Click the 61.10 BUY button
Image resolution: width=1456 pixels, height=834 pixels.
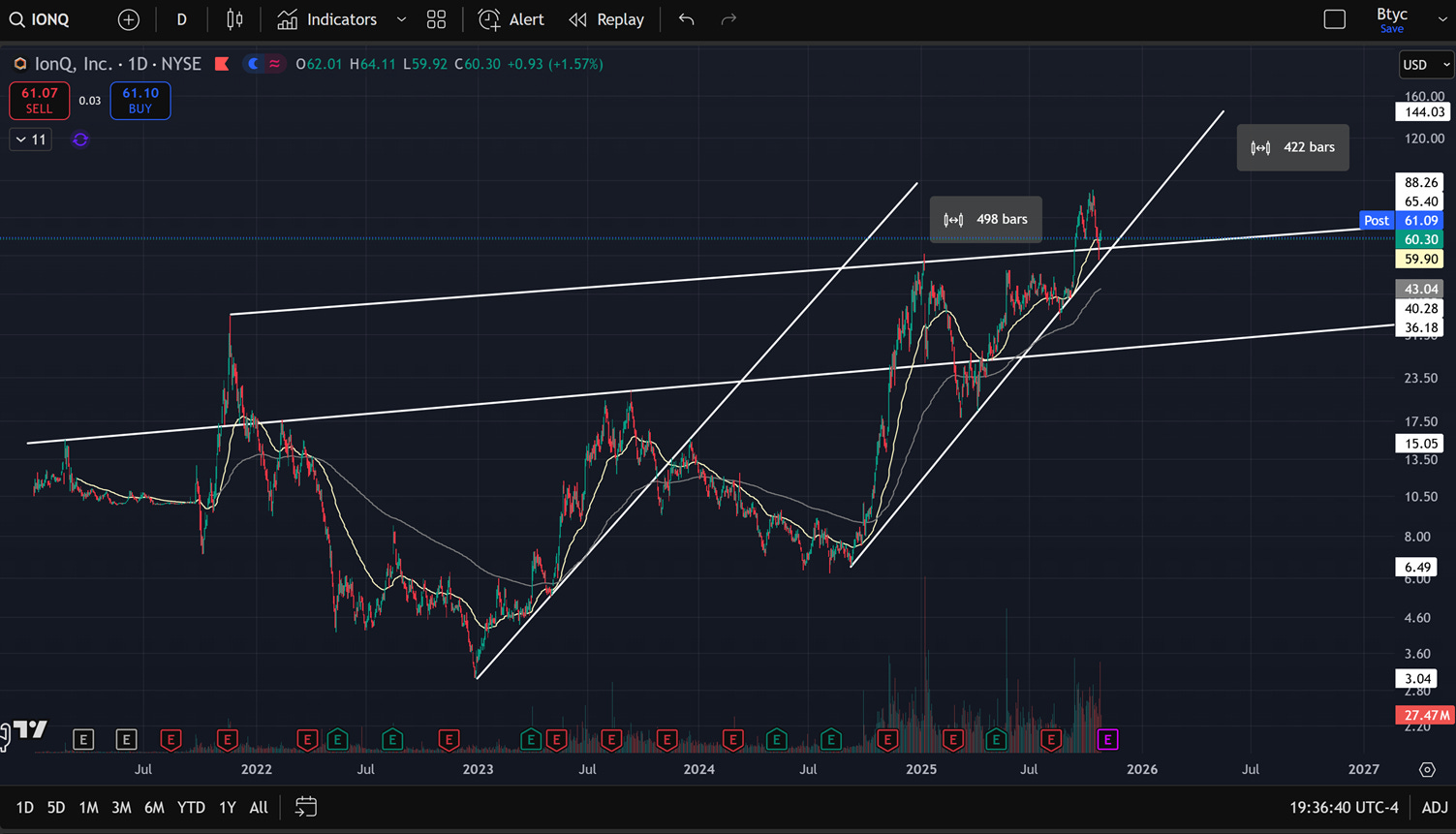click(x=140, y=101)
